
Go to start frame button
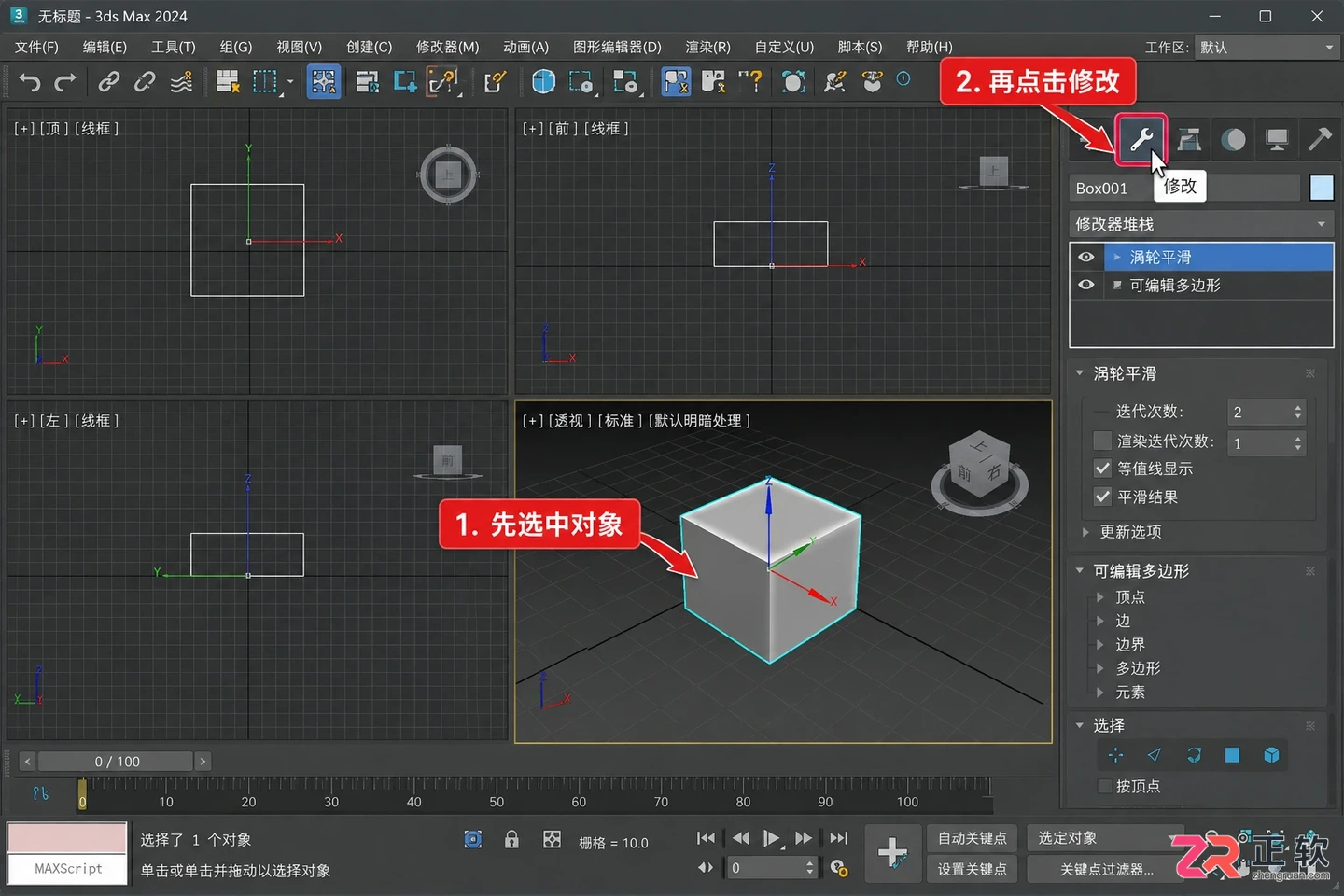coord(707,839)
